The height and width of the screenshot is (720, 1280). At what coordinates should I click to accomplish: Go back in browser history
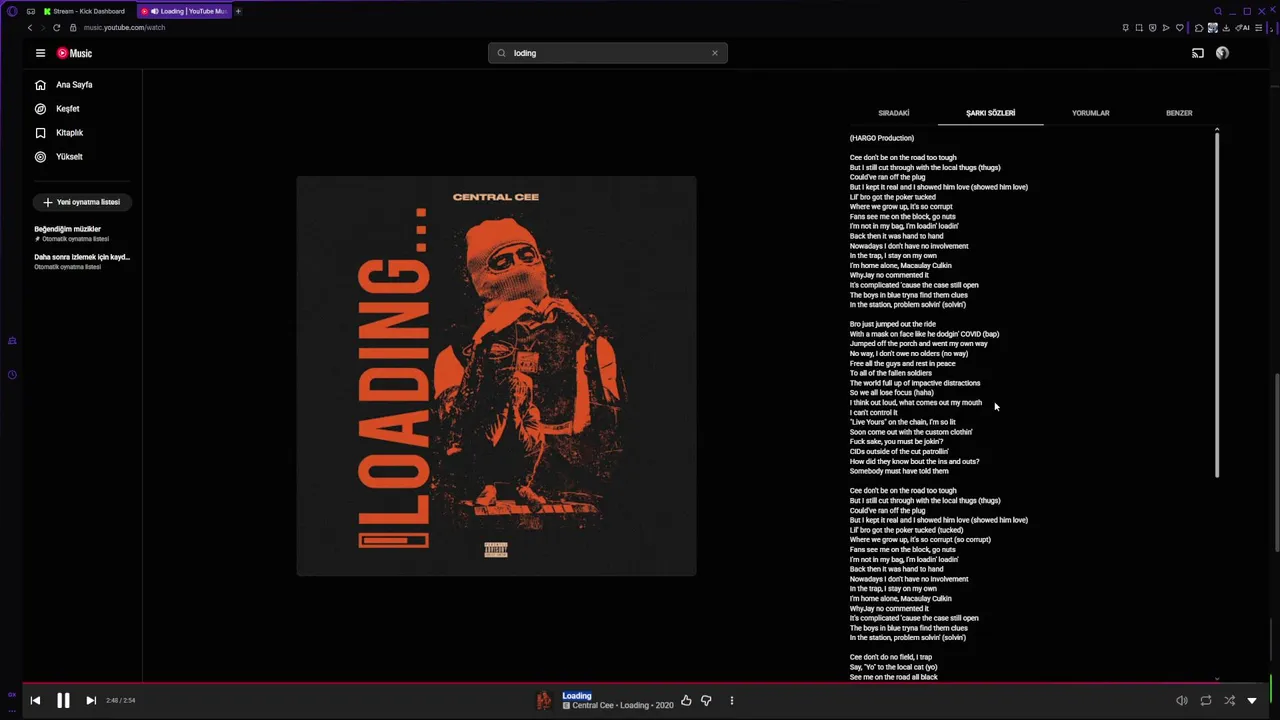point(30,28)
